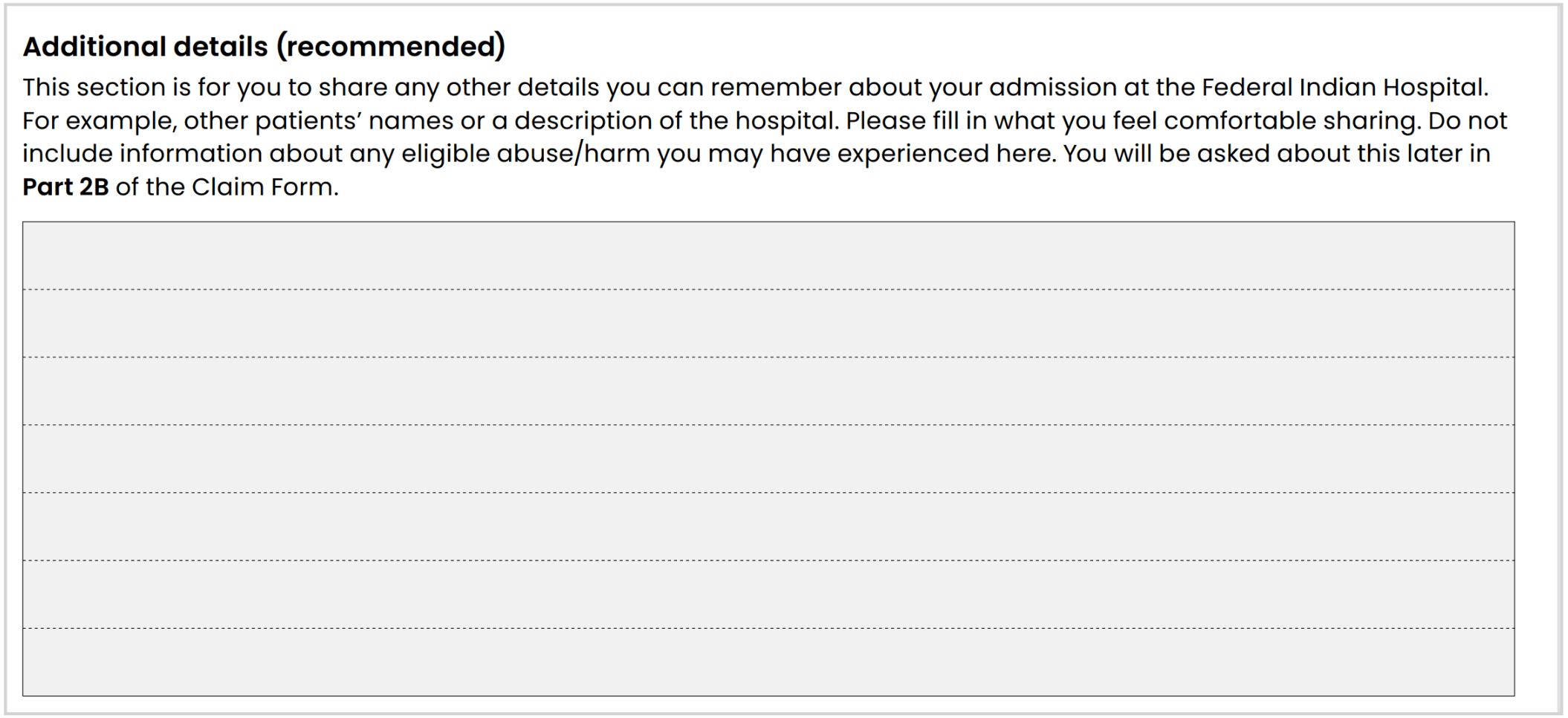Screen dimensions: 1568x718
Task: Click the "(recommended)" word in the heading
Action: 391,46
